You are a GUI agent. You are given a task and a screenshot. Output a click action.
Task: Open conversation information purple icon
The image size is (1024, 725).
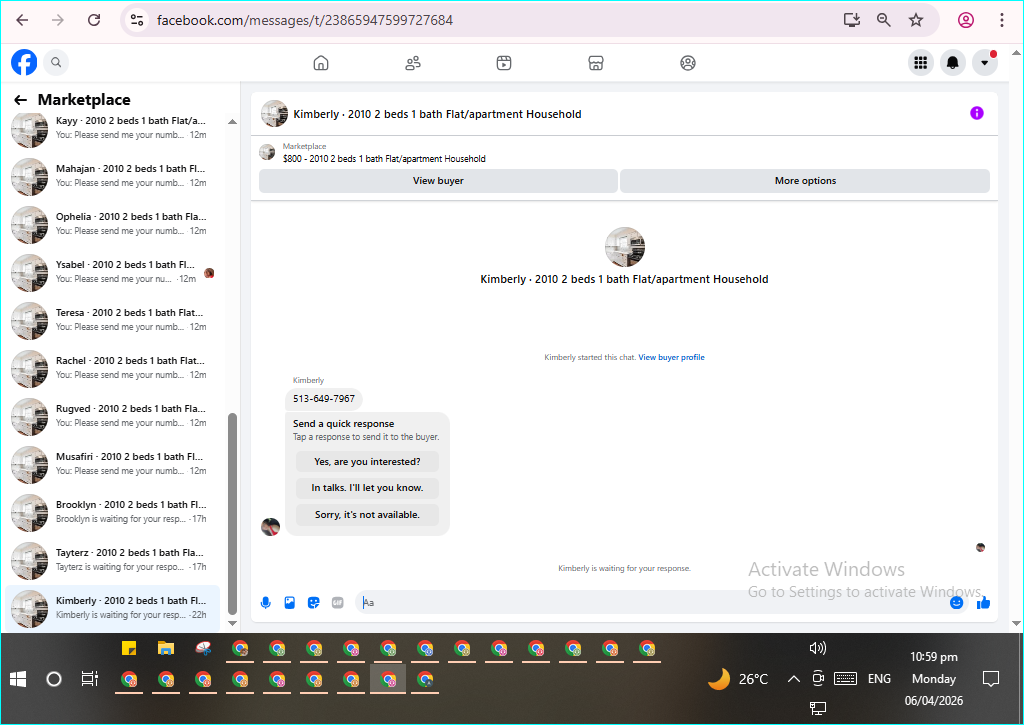click(x=977, y=113)
